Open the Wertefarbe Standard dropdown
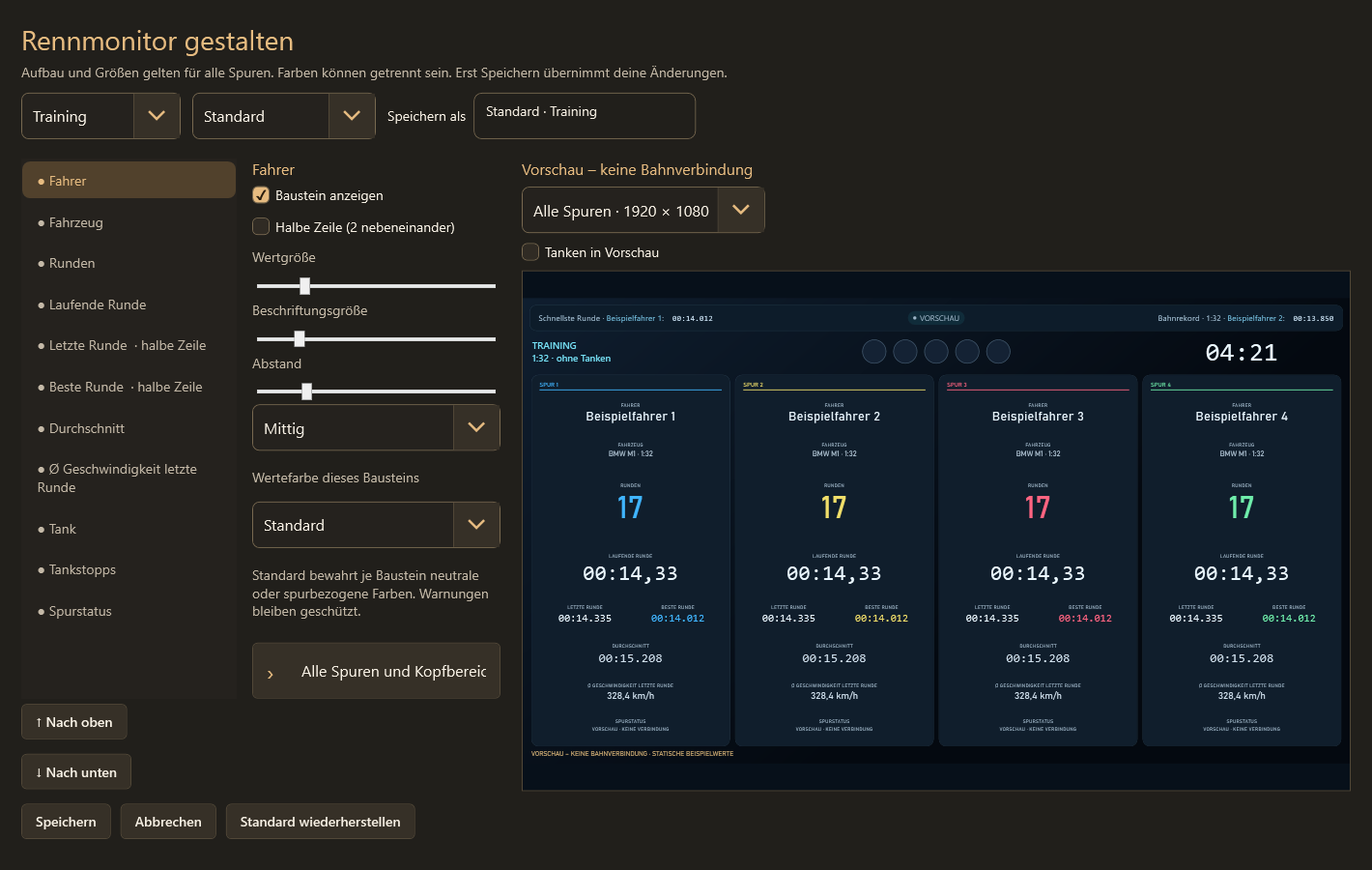The width and height of the screenshot is (1372, 870). pos(376,525)
